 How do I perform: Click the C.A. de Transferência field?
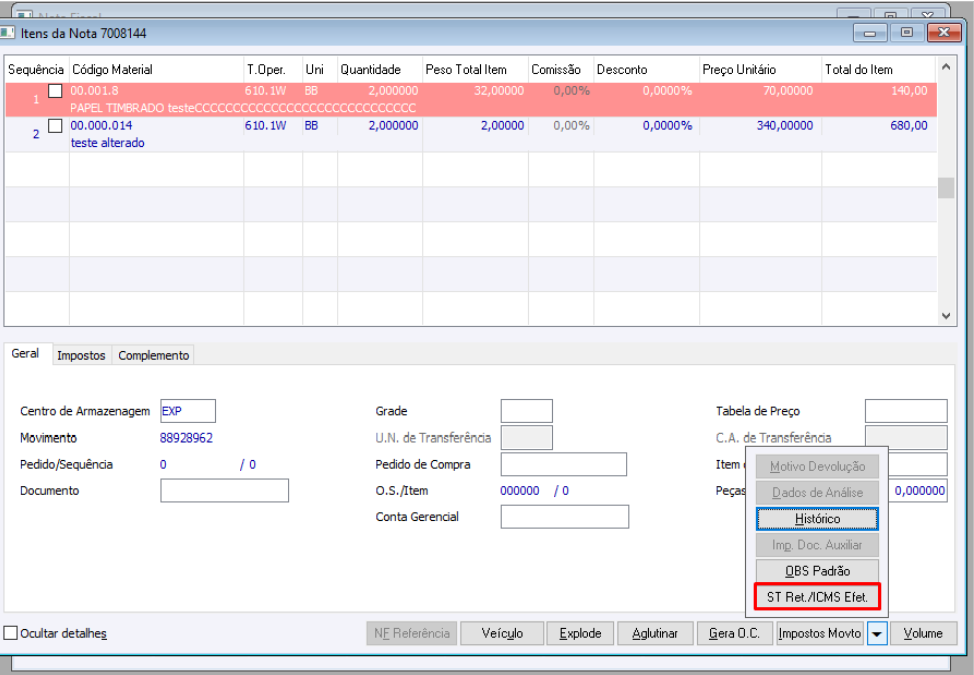906,438
